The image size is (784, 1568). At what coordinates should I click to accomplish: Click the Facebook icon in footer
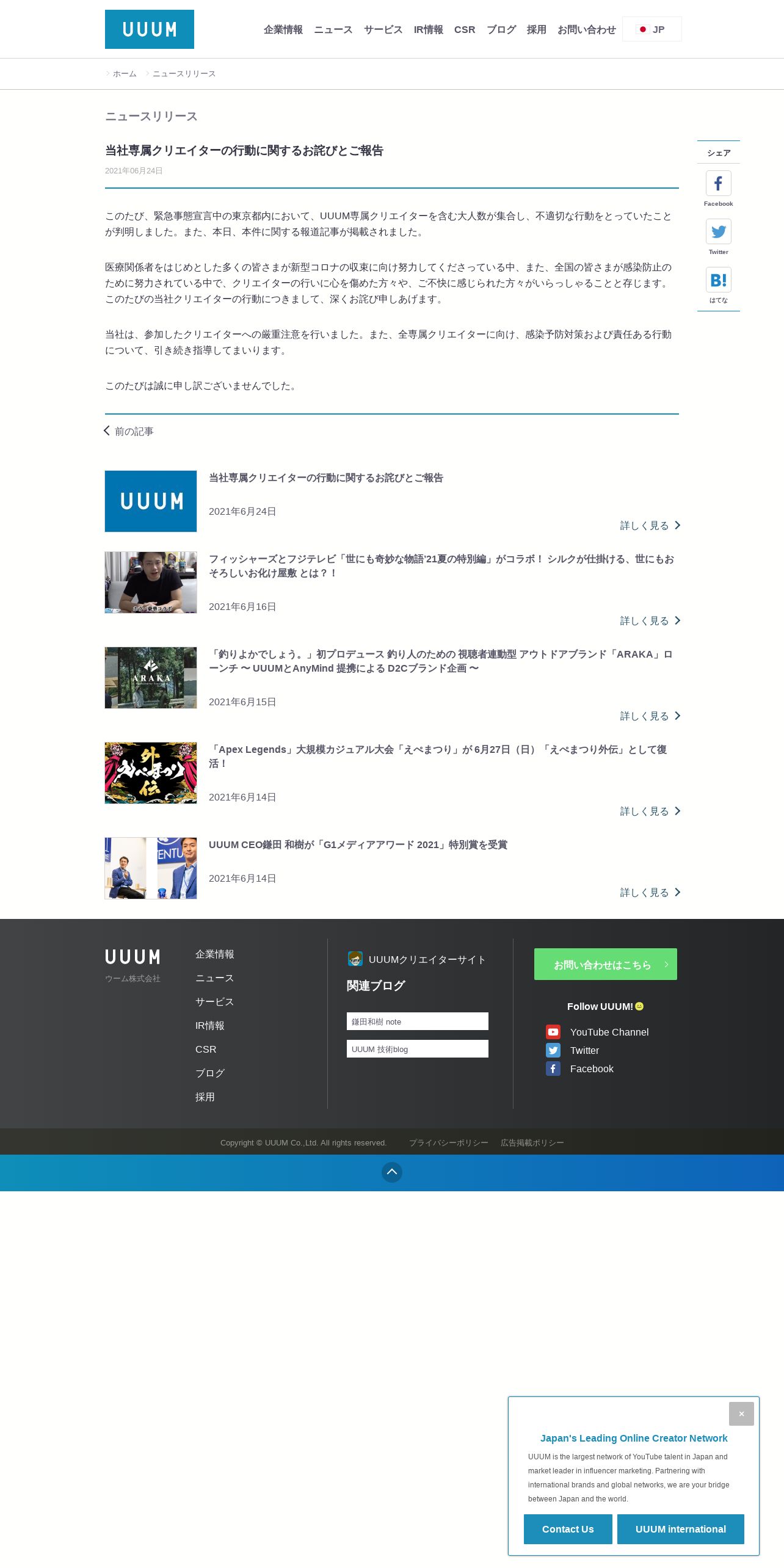(553, 1069)
